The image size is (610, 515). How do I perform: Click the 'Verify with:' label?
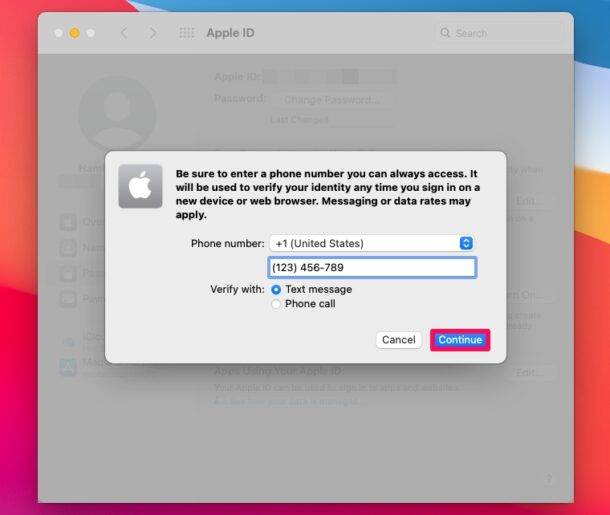click(237, 289)
